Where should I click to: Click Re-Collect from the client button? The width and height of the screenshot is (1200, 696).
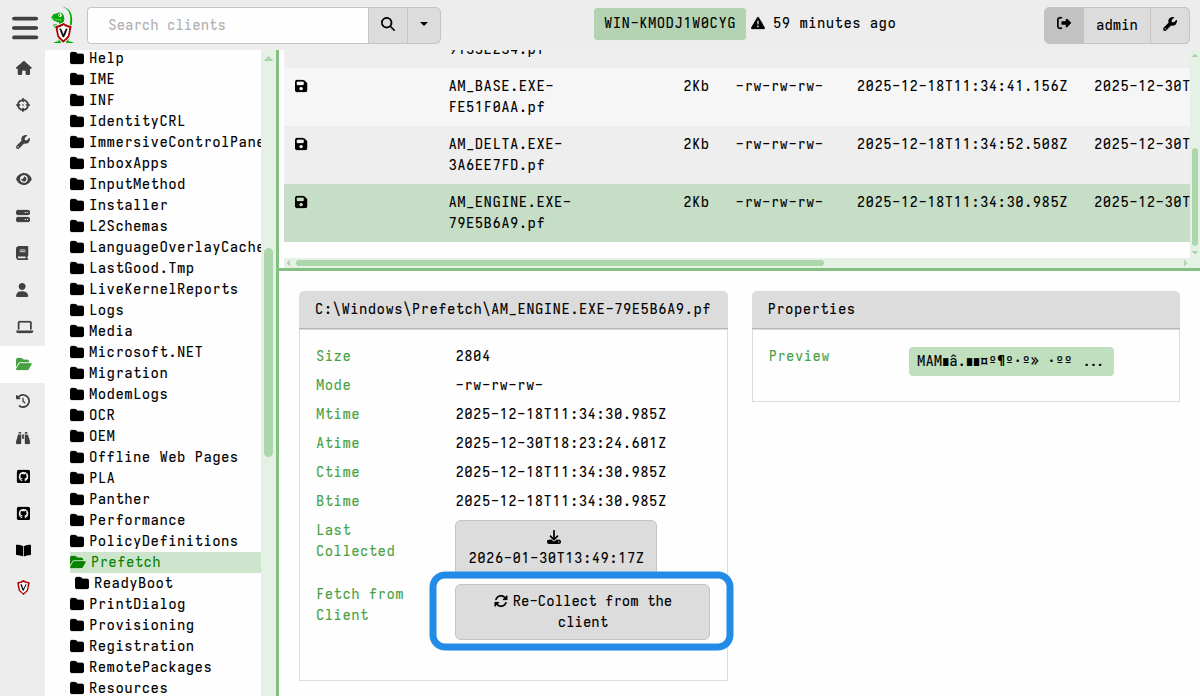point(582,611)
